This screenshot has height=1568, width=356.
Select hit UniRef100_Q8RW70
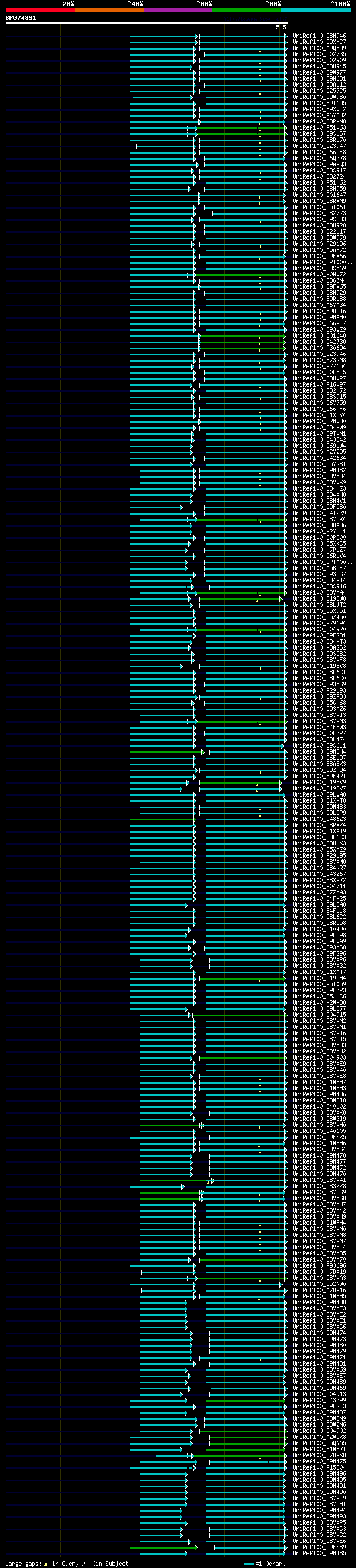[319, 140]
